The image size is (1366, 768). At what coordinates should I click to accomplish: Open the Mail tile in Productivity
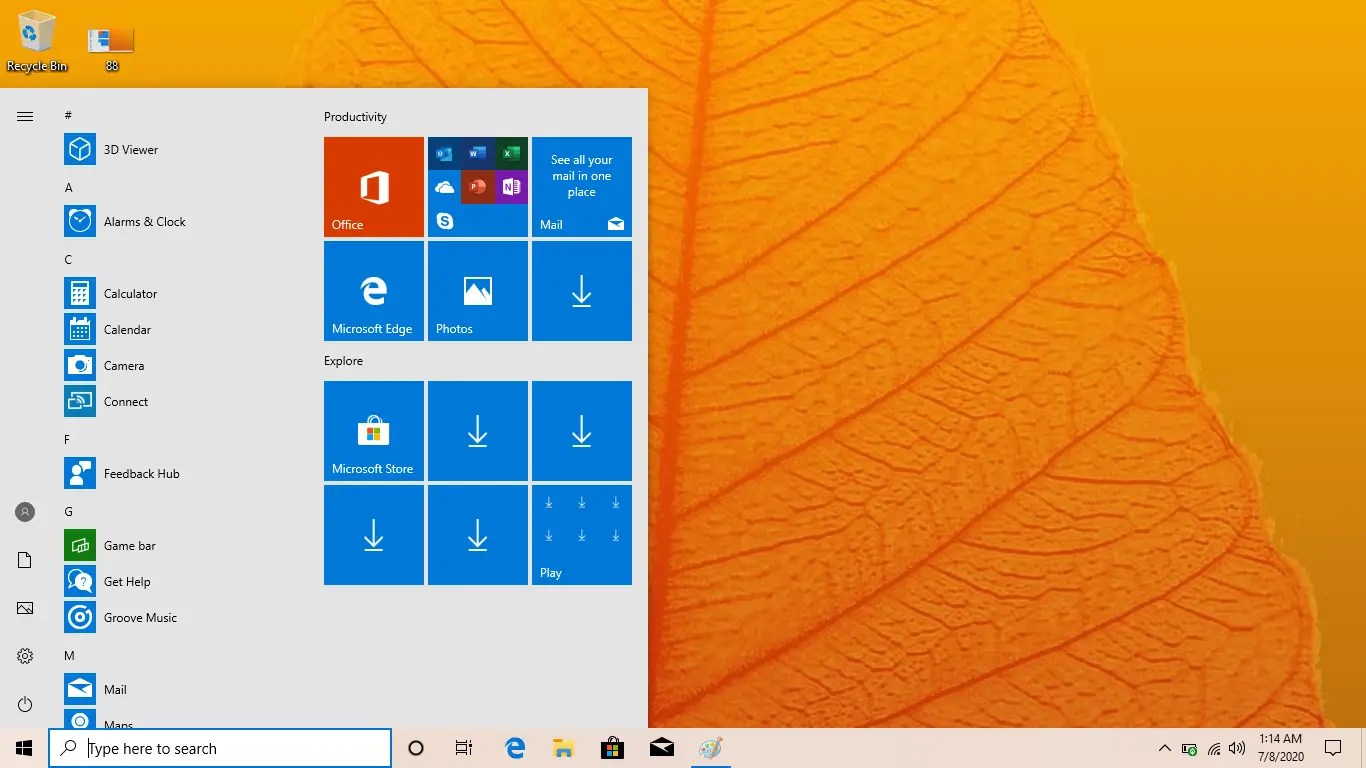click(582, 187)
